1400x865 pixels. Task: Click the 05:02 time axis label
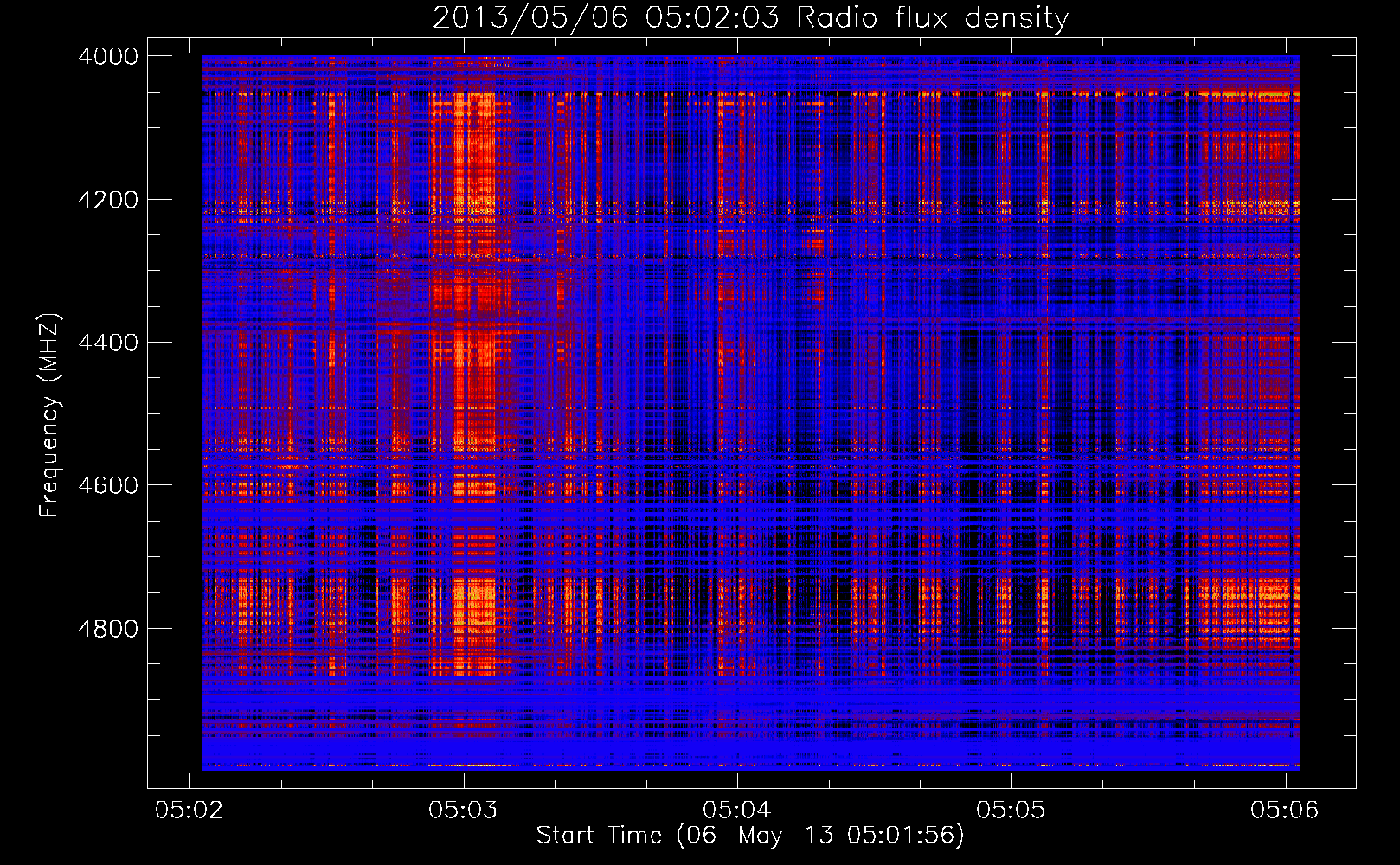click(189, 810)
